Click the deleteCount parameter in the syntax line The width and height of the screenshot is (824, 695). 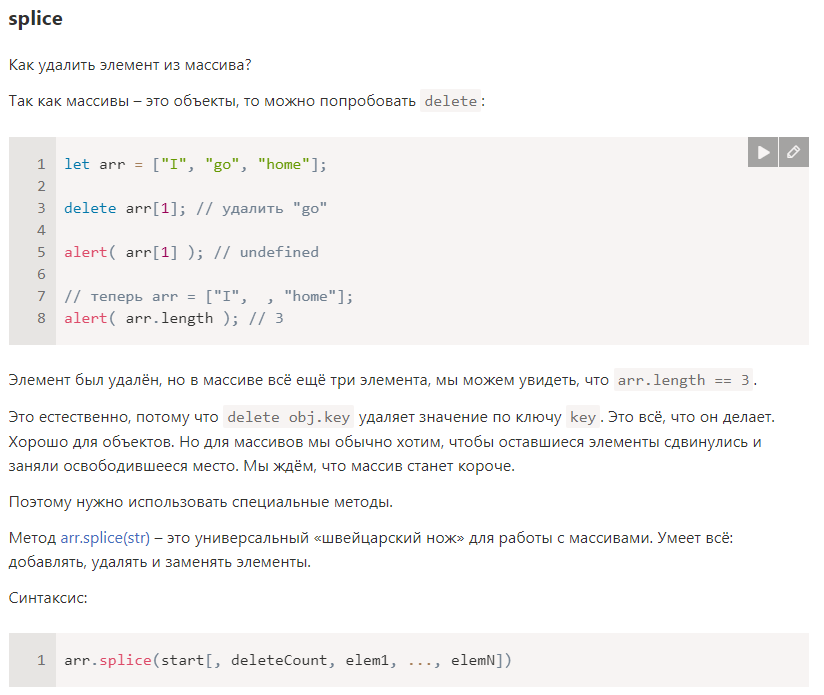(x=279, y=660)
